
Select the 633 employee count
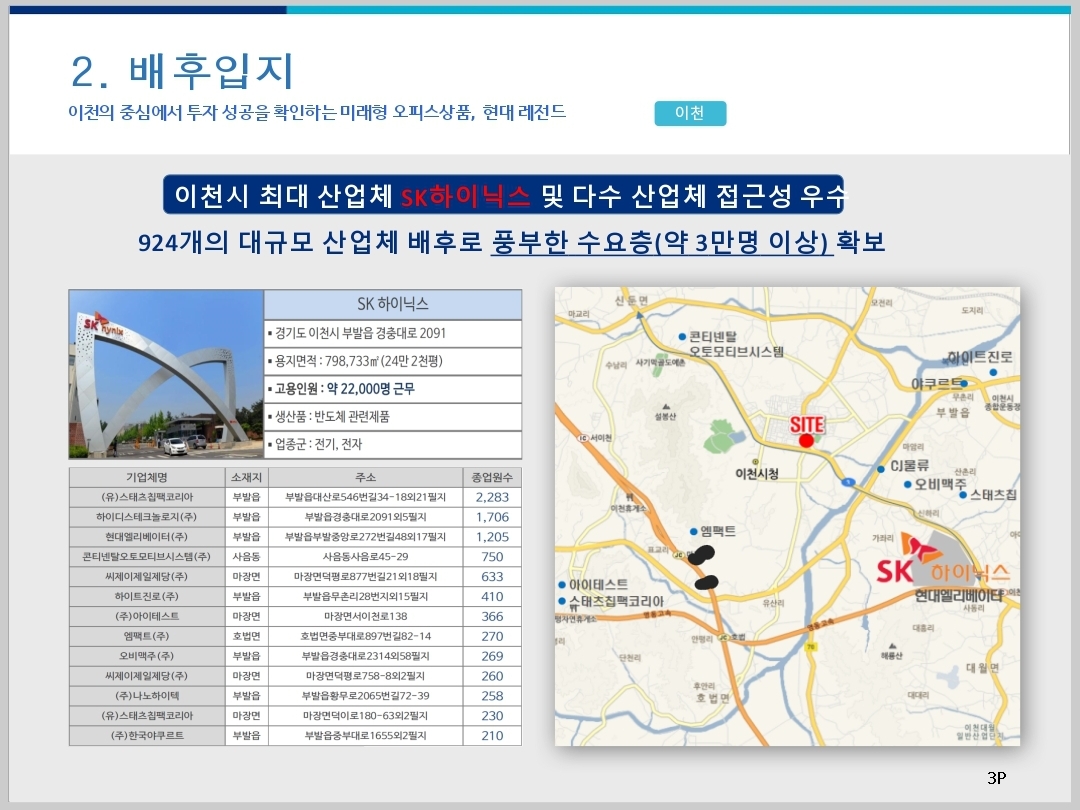tap(492, 577)
